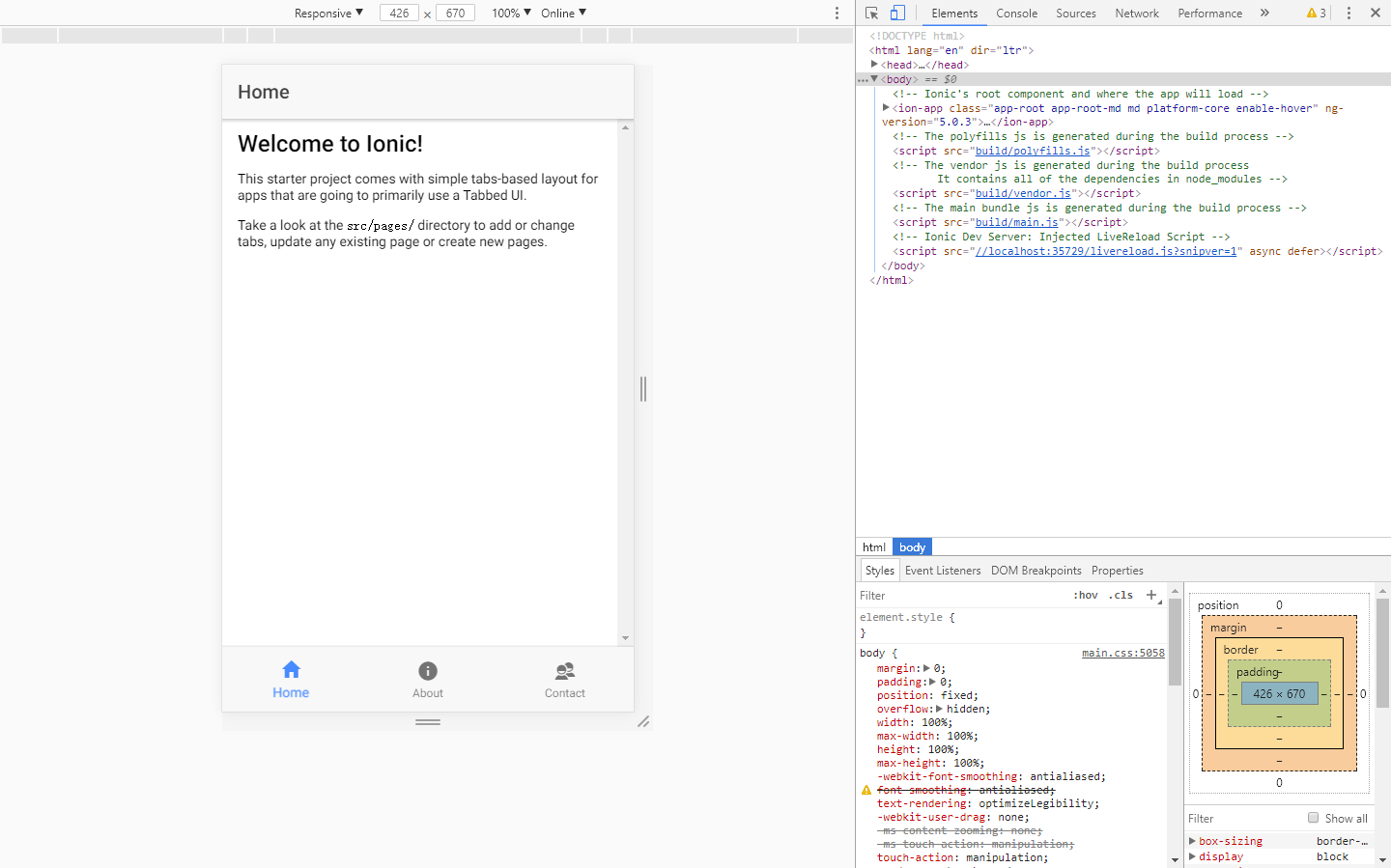Switch to the Console tab
1391x868 pixels.
click(x=1016, y=13)
